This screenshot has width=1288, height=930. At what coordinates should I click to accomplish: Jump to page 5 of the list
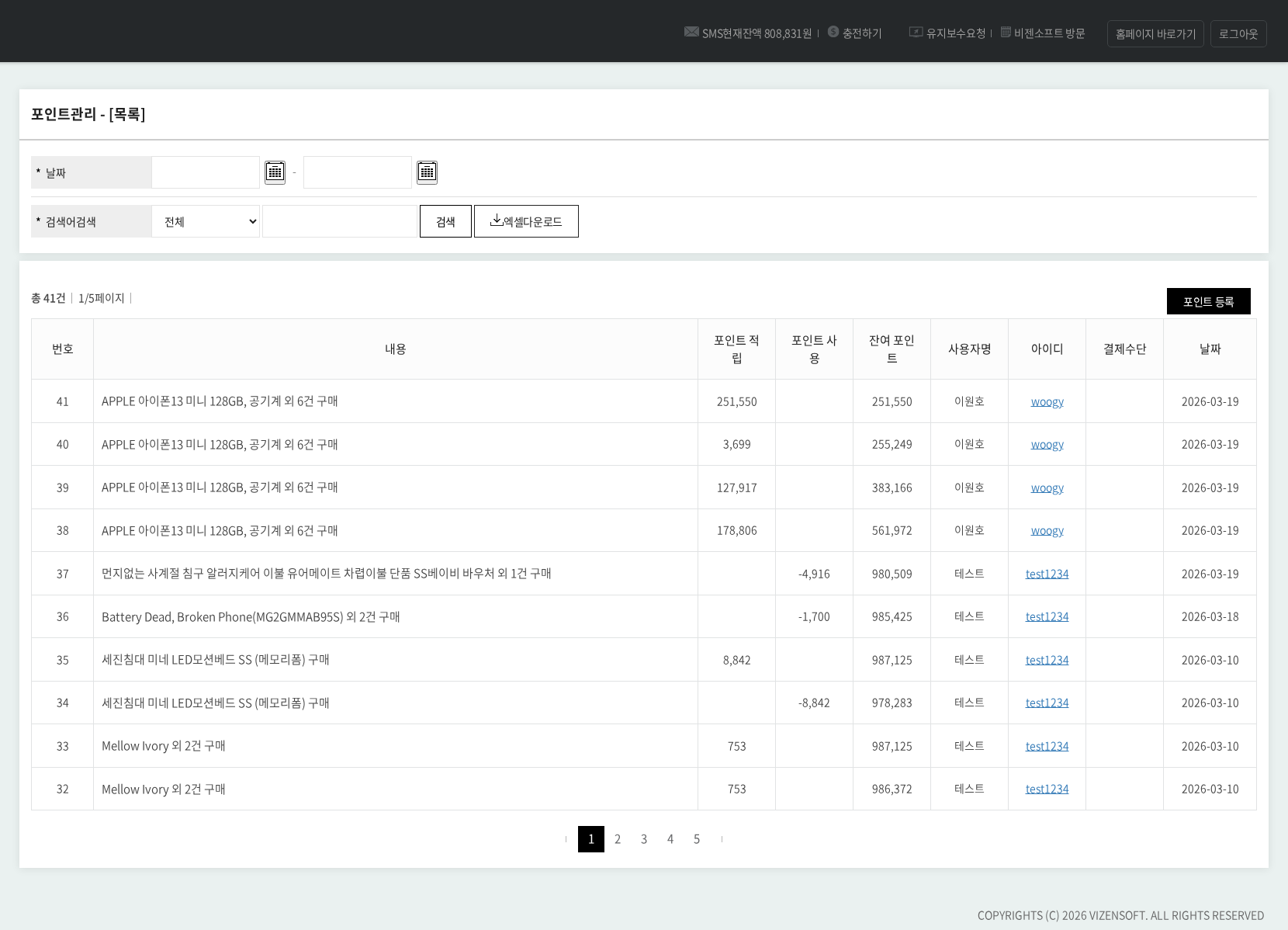coord(697,839)
